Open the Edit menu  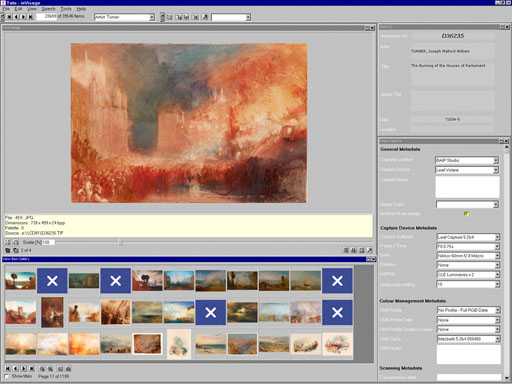[x=19, y=9]
